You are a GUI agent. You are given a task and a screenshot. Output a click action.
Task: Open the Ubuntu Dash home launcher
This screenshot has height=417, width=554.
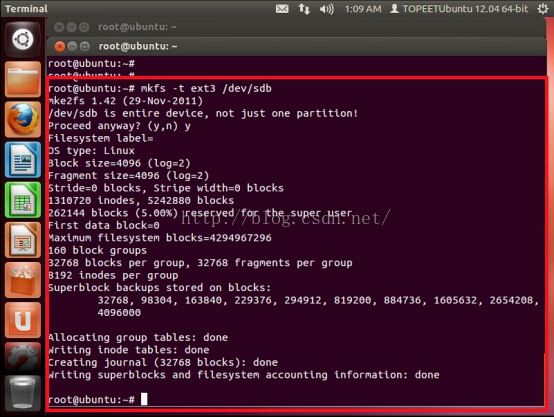coord(23,39)
